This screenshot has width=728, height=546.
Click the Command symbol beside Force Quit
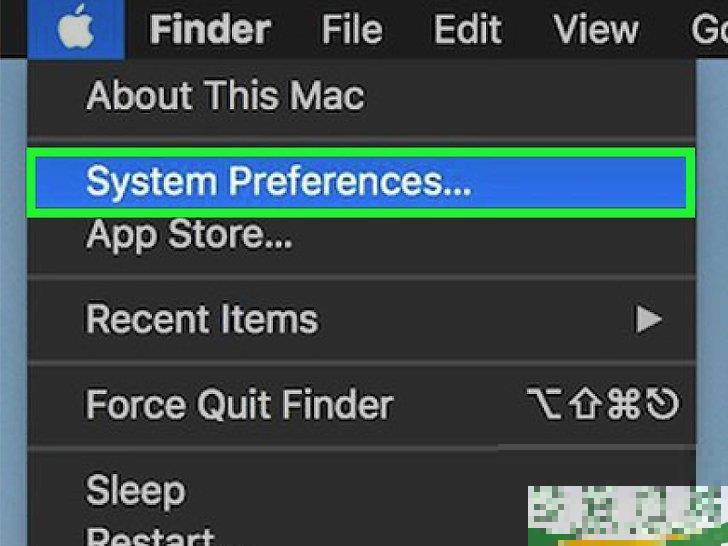622,405
